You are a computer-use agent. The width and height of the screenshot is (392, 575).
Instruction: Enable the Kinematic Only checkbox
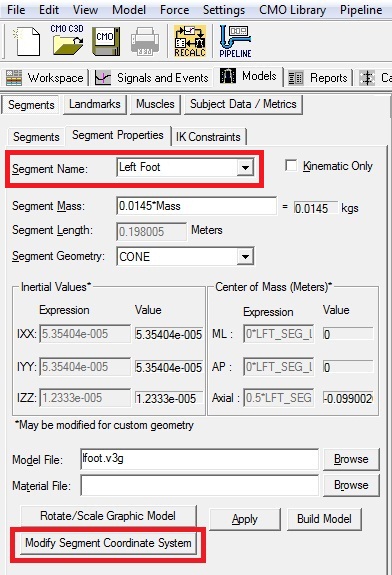click(x=291, y=165)
